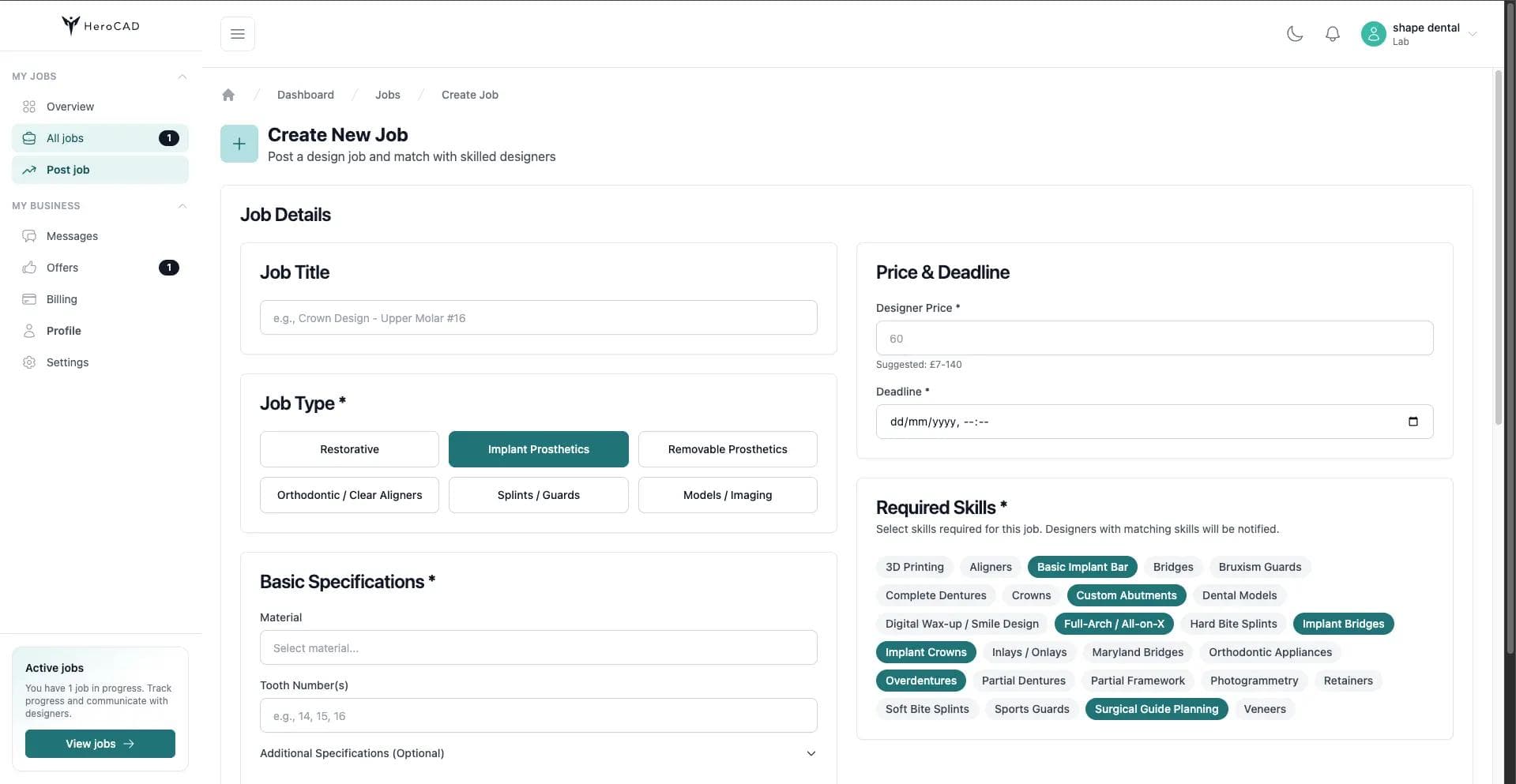Follow the Jobs breadcrumb link
This screenshot has height=784, width=1516.
click(387, 95)
